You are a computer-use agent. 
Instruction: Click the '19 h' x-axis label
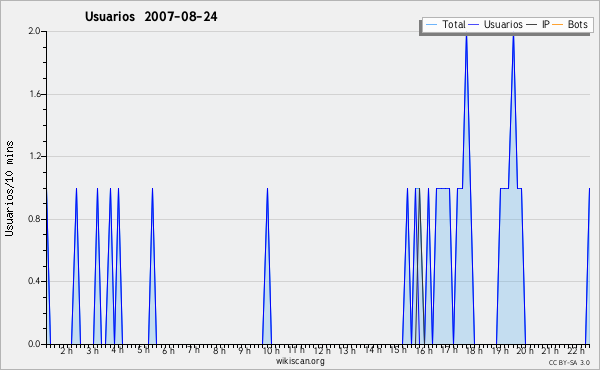tap(500, 350)
